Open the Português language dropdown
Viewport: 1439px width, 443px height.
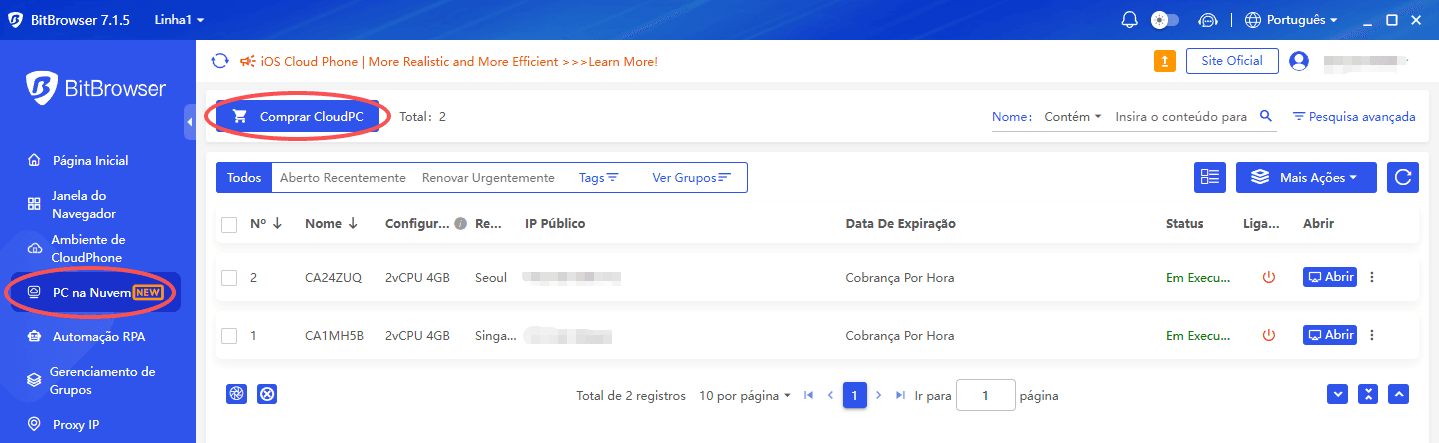(x=1291, y=20)
